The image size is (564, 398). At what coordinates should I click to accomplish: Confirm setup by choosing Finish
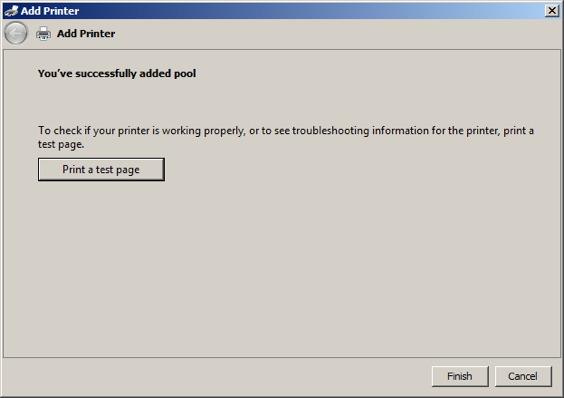point(460,376)
